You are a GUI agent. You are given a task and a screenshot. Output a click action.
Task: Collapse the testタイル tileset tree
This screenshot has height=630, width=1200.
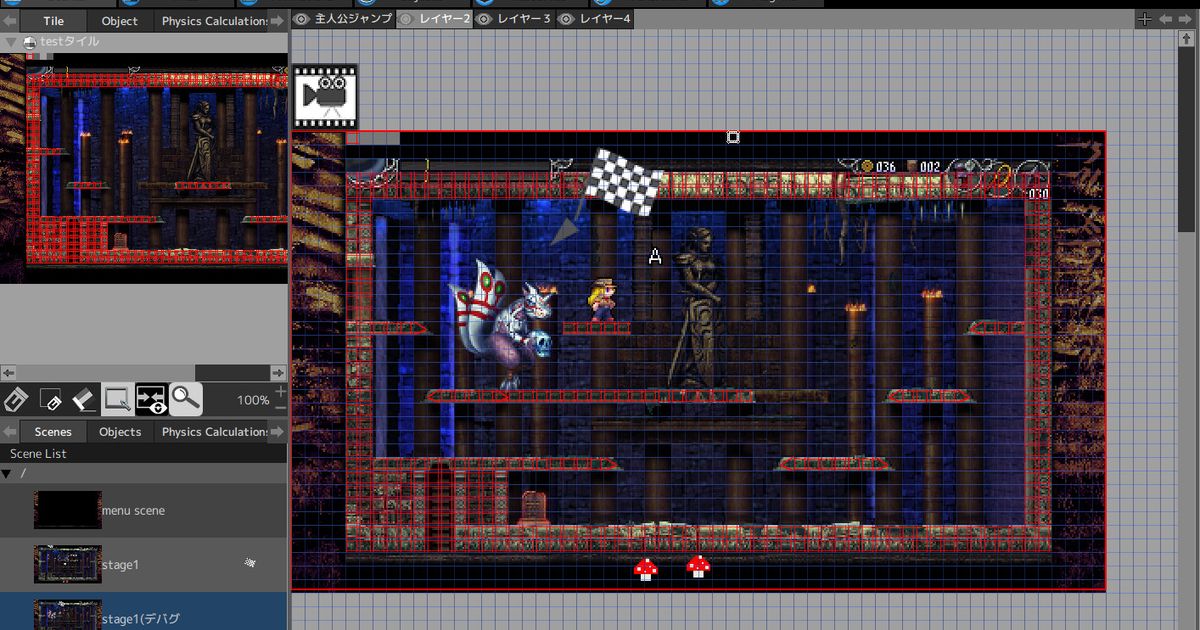10,42
